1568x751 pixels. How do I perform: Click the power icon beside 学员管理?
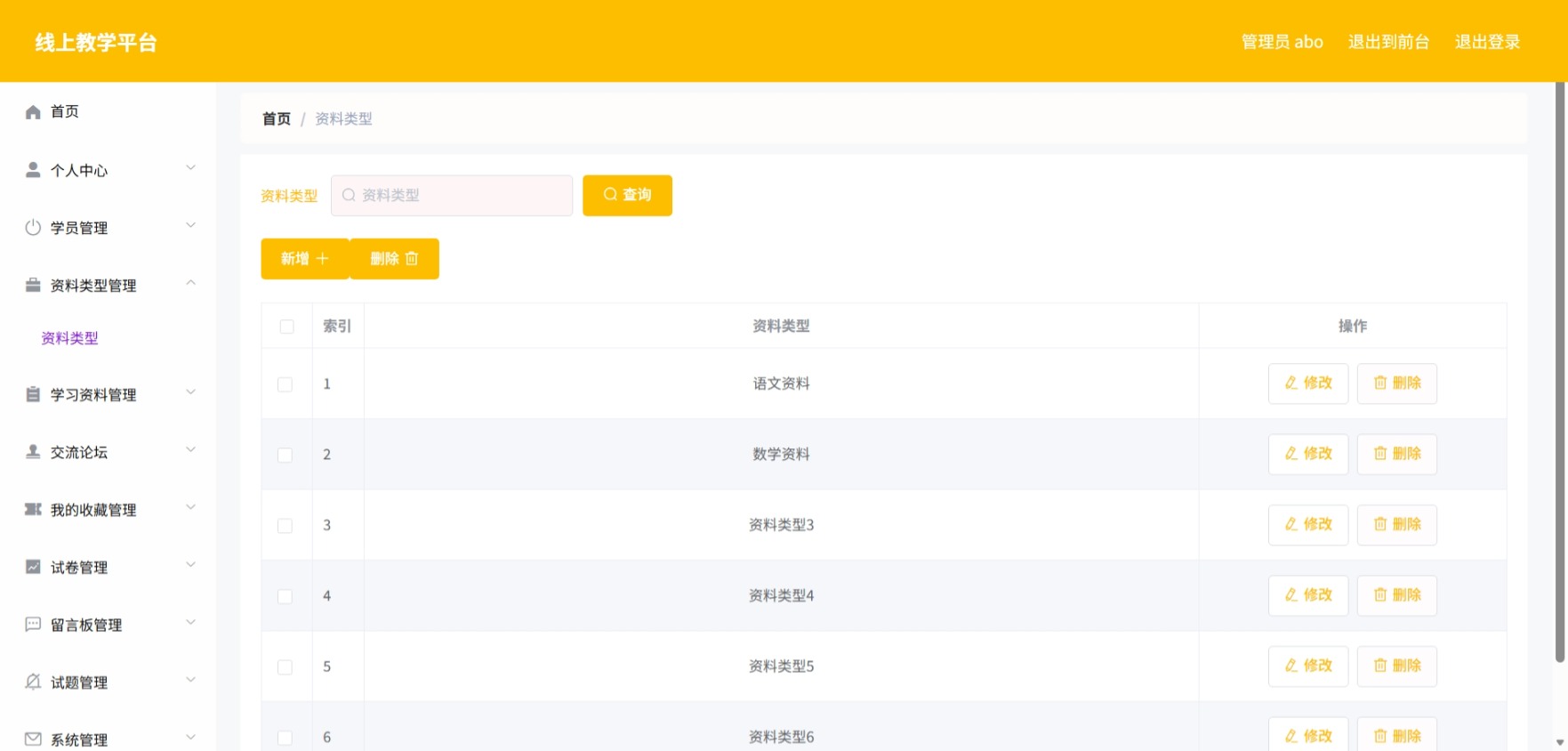[33, 227]
